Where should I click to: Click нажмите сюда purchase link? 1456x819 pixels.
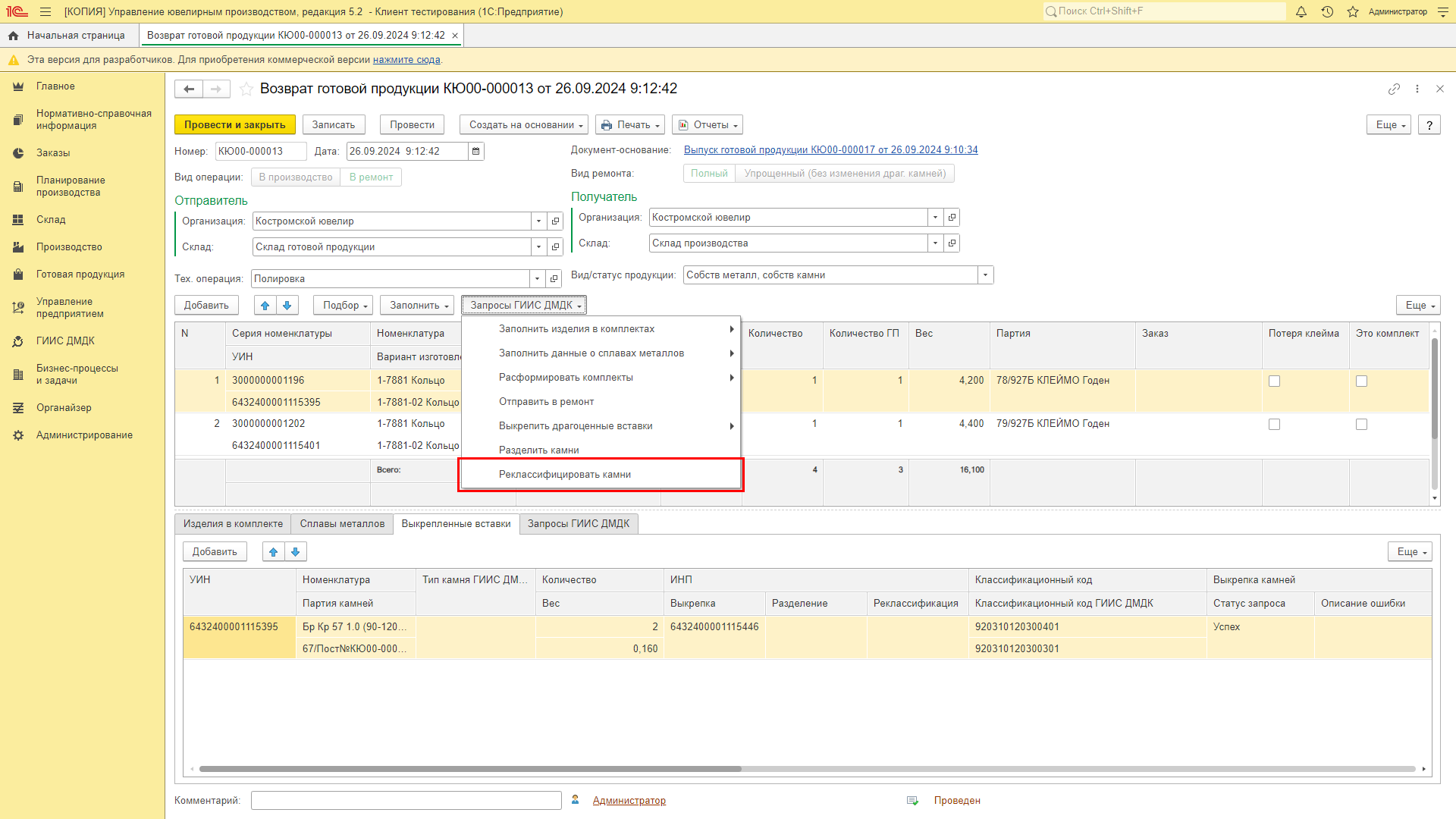[x=406, y=60]
